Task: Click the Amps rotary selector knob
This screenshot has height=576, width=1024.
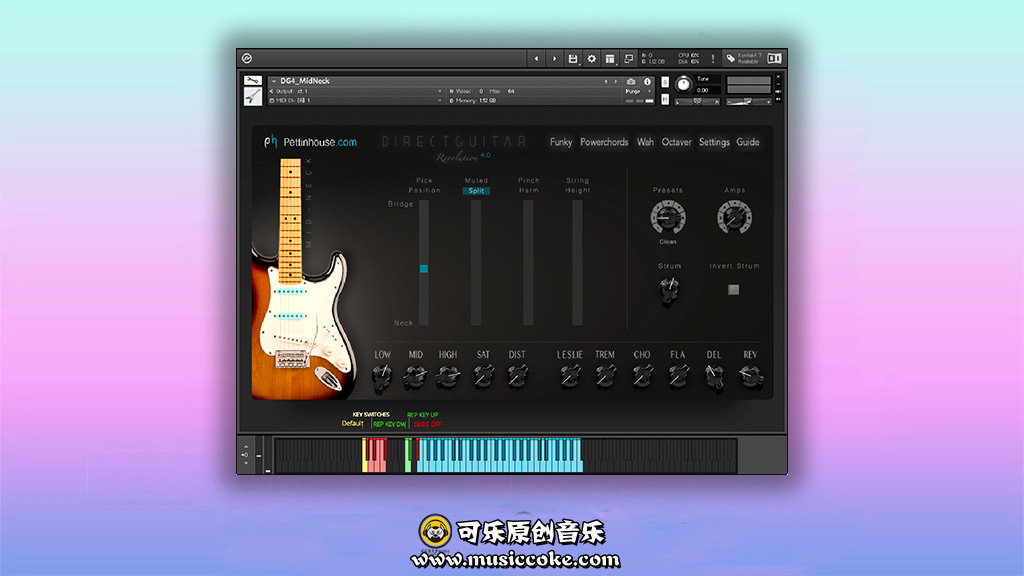Action: tap(734, 217)
